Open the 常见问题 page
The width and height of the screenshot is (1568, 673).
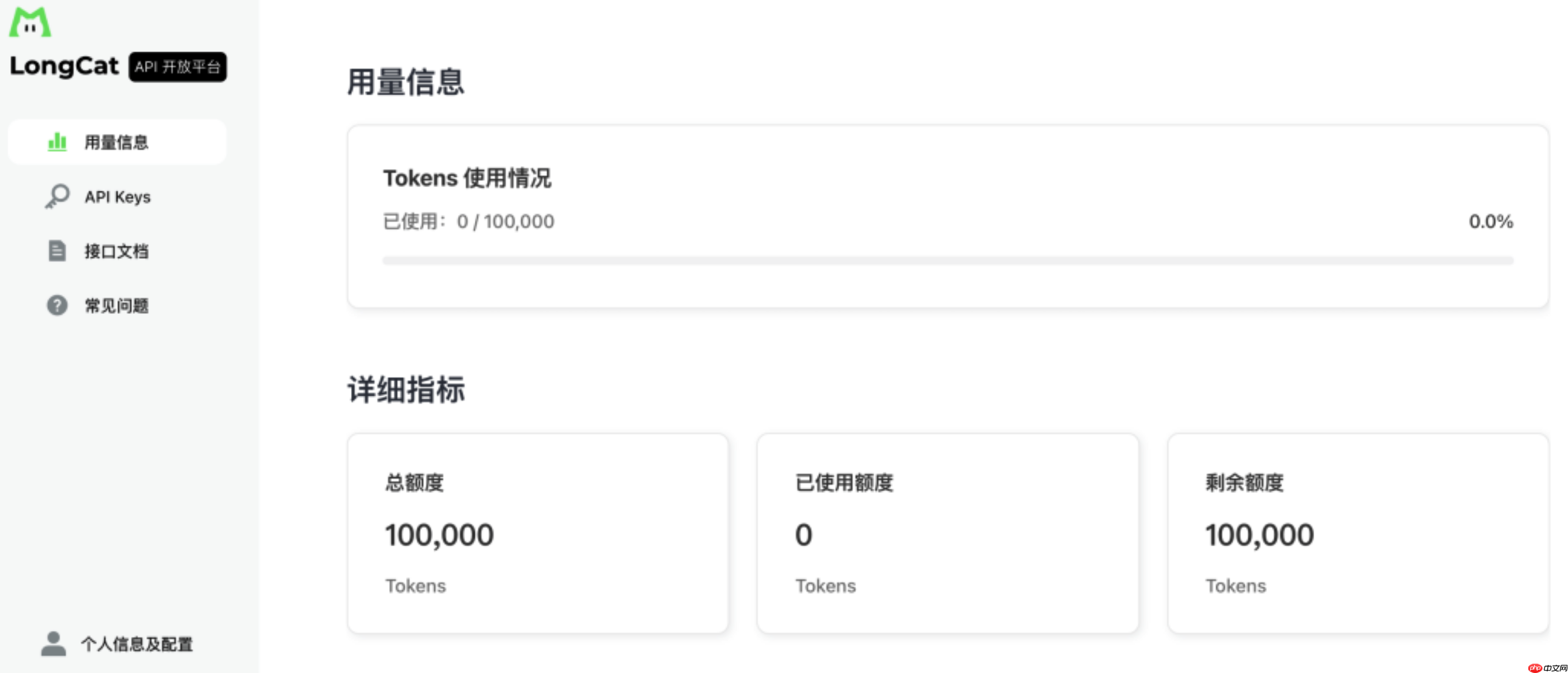[116, 305]
